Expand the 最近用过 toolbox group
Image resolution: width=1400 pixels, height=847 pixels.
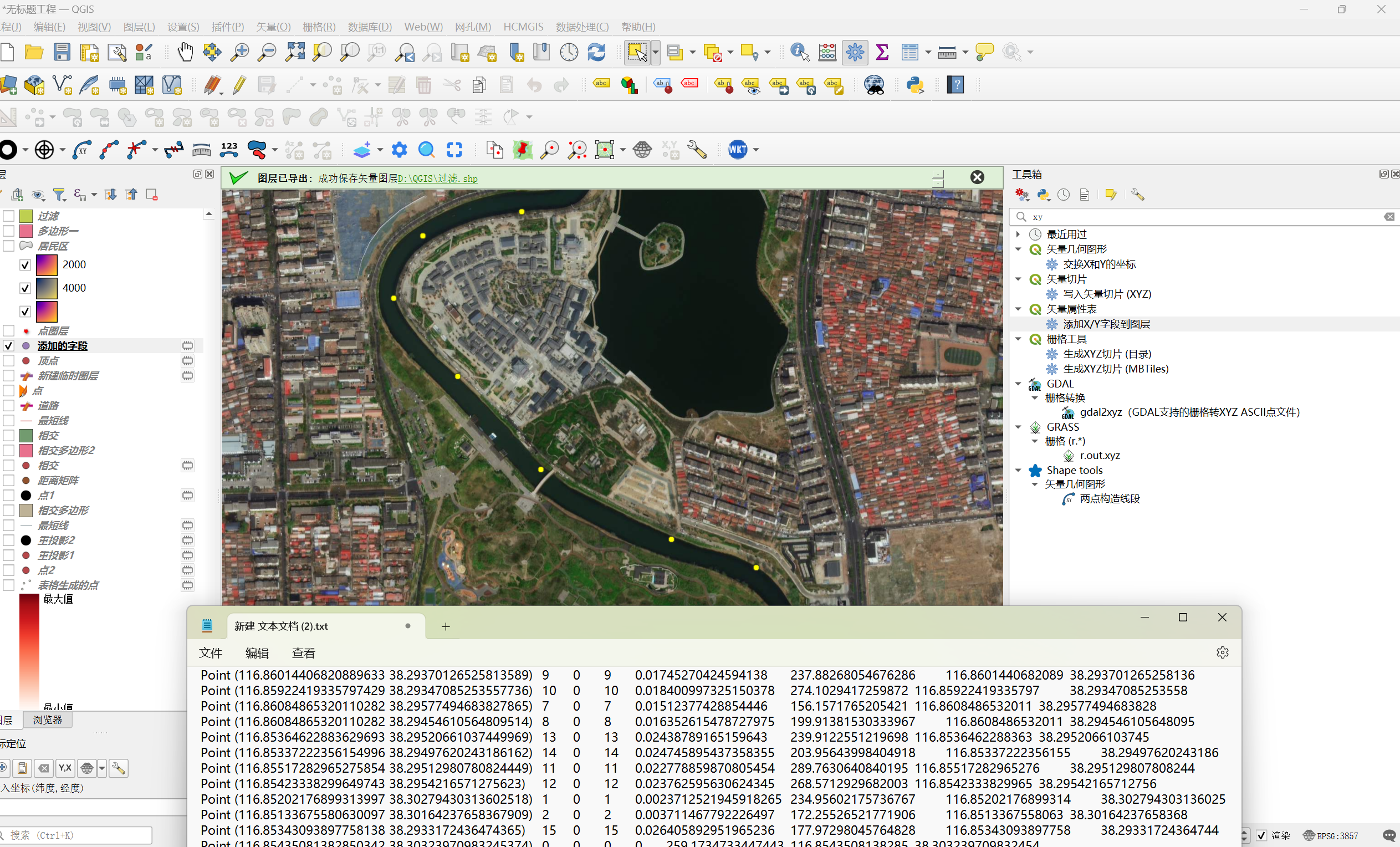coord(1018,234)
